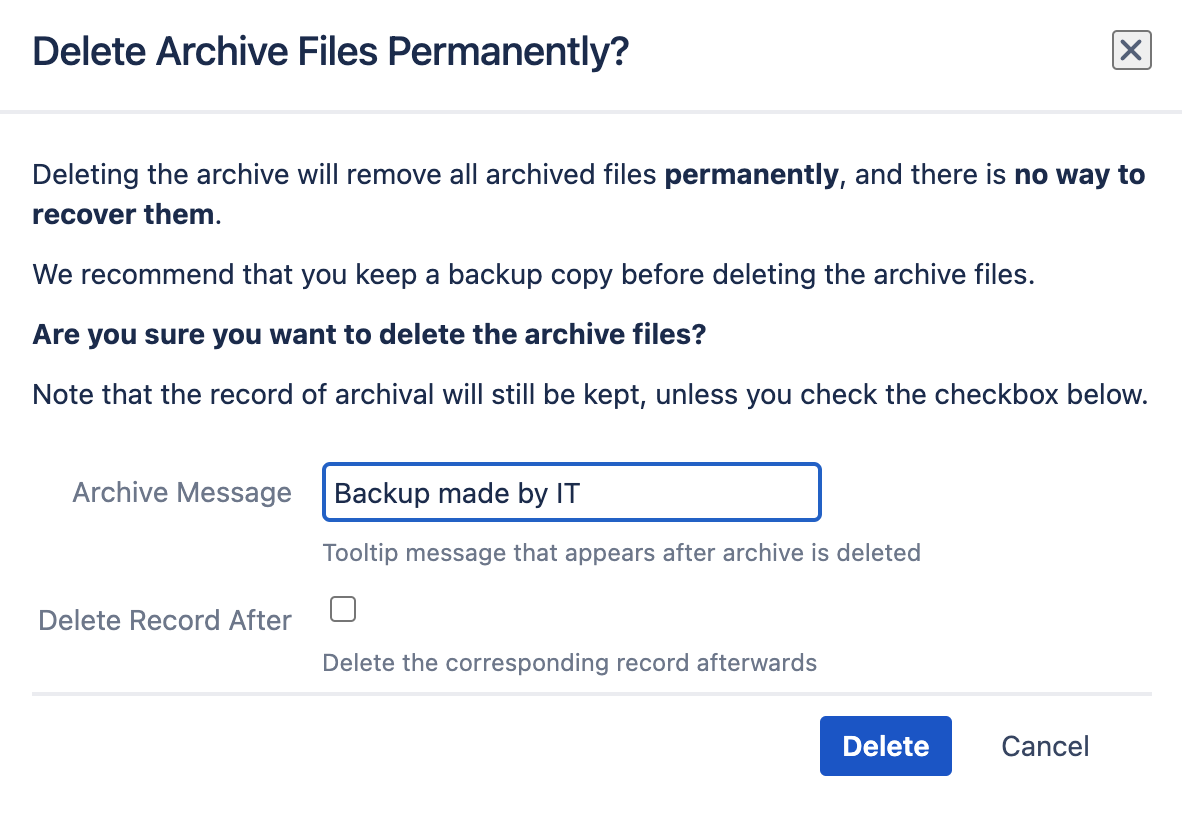This screenshot has width=1182, height=822.
Task: Click the divider line above the Delete button
Action: pos(591,693)
